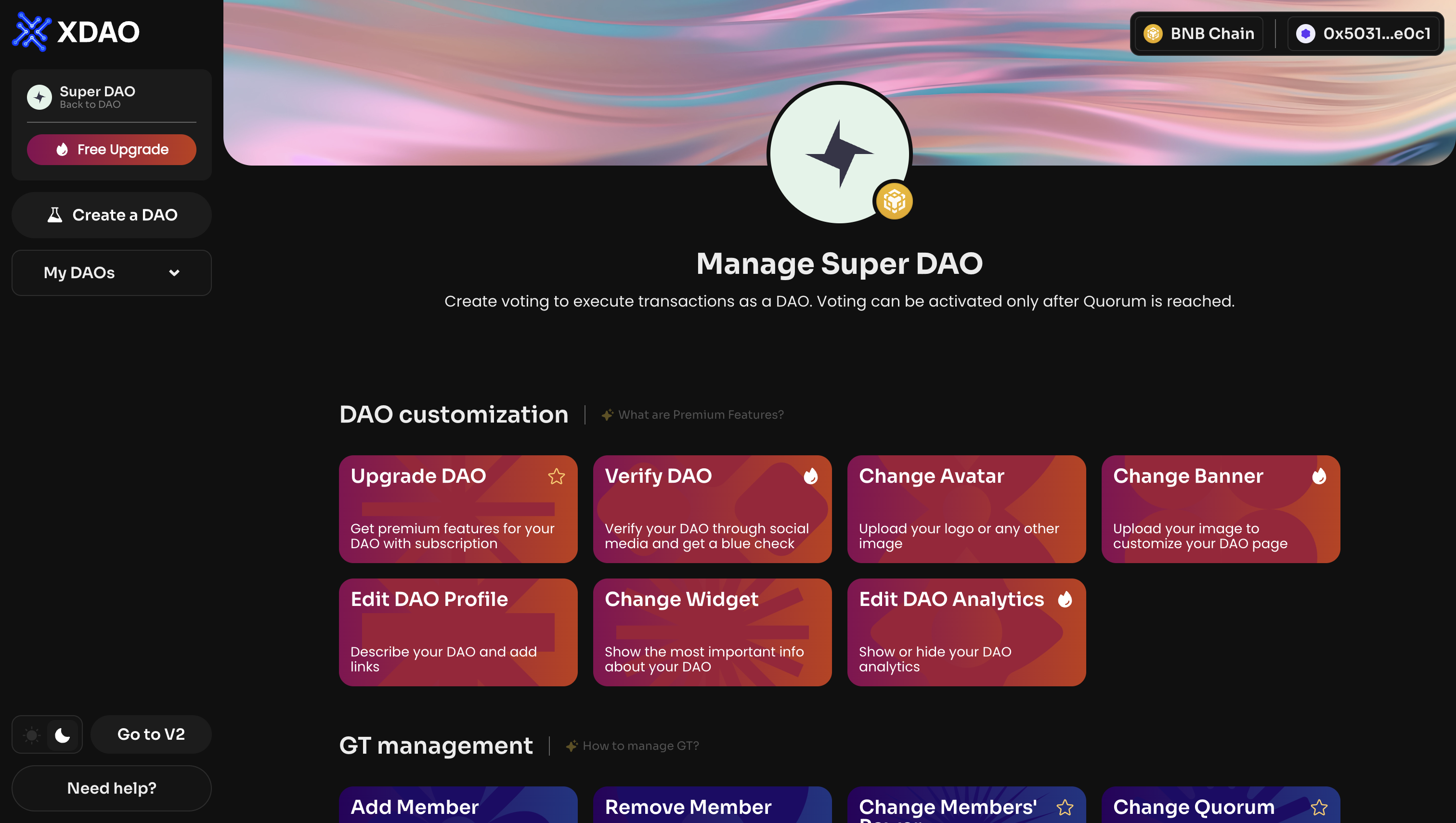Viewport: 1456px width, 823px height.
Task: Click the wallet avatar icon beside 0x5031...e0c1
Action: click(x=1305, y=33)
